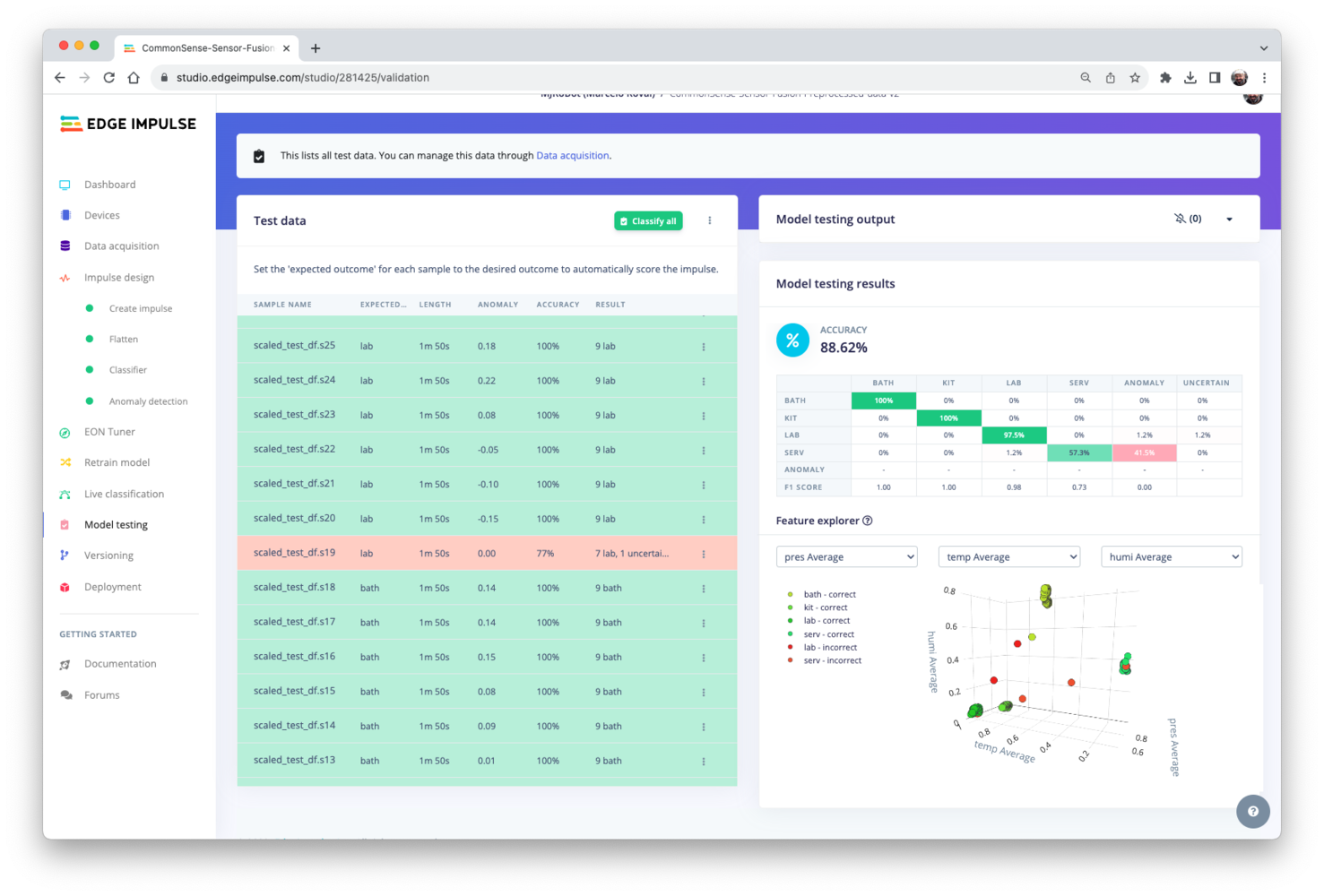Click the Classify all button
The image size is (1324, 896).
(648, 221)
